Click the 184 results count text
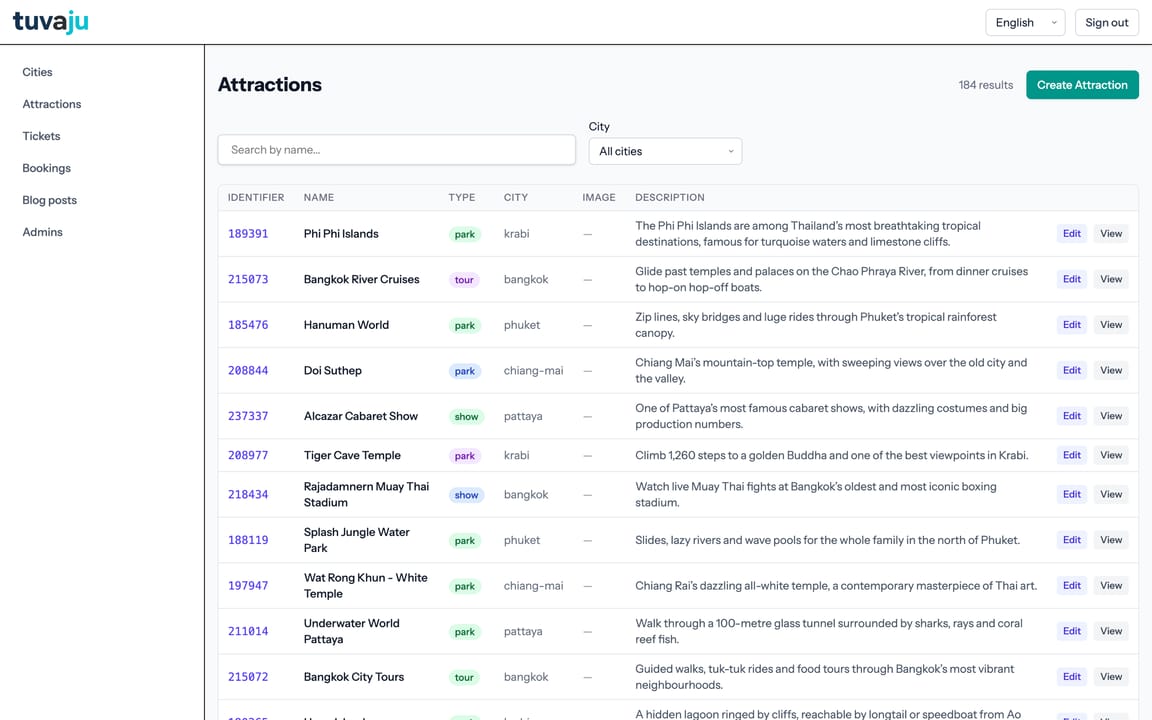 tap(985, 85)
